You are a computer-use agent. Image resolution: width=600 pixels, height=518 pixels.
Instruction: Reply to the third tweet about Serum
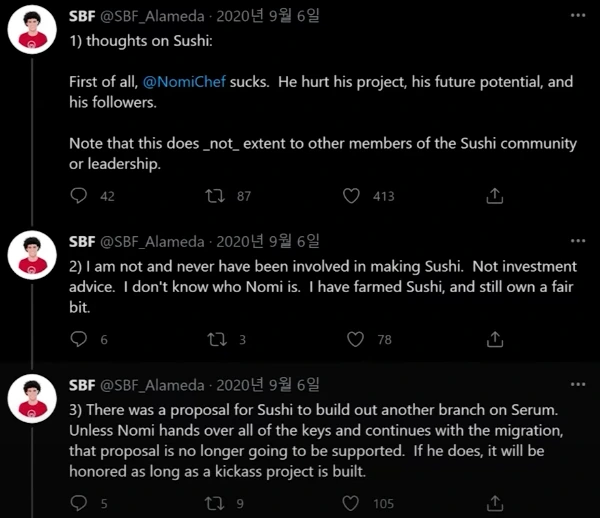[x=81, y=503]
